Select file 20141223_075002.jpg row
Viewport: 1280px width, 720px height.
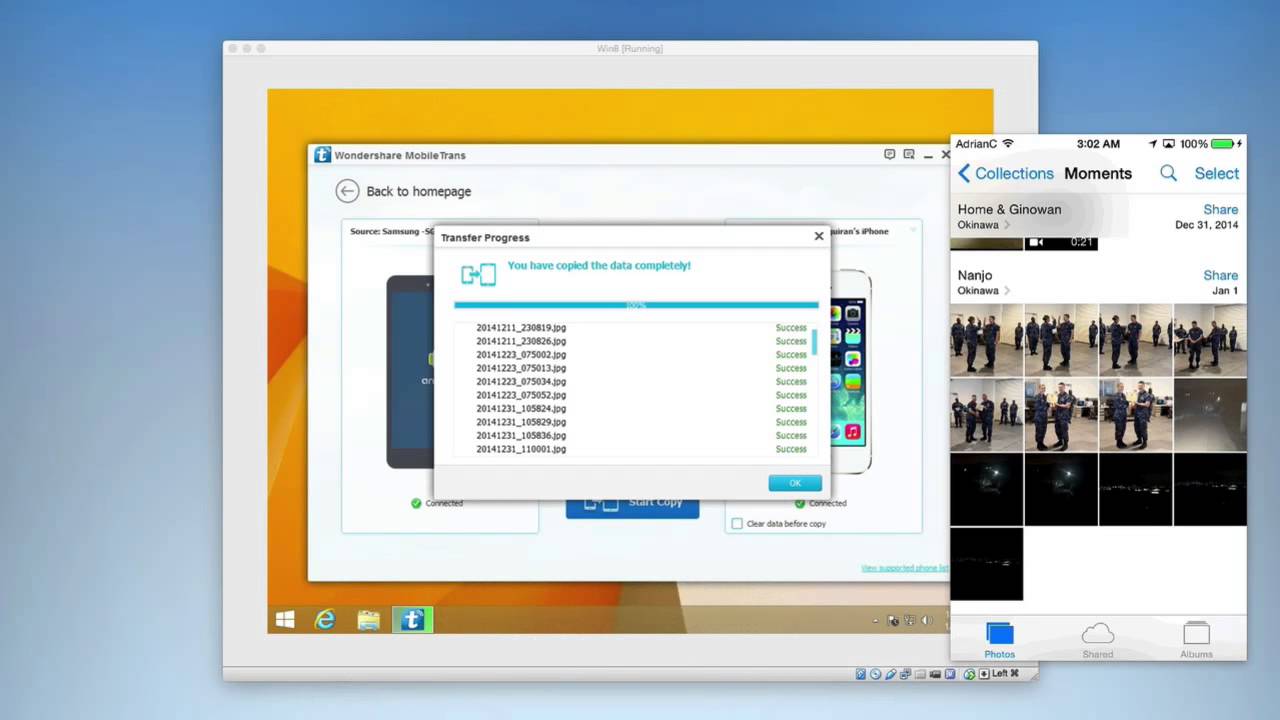pyautogui.click(x=634, y=355)
